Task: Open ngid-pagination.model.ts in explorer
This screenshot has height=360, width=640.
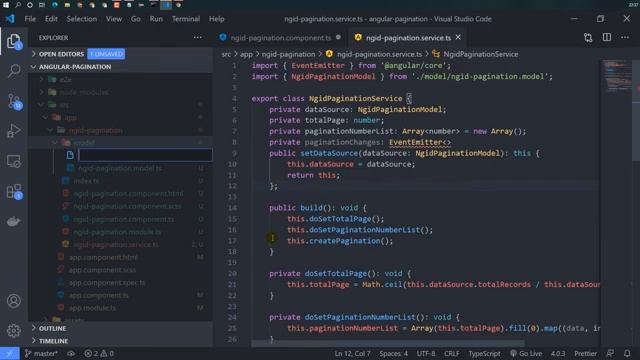Action: 120,168
